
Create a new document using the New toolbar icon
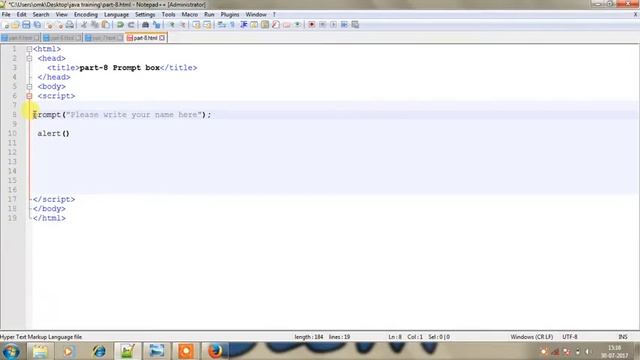click(6, 25)
